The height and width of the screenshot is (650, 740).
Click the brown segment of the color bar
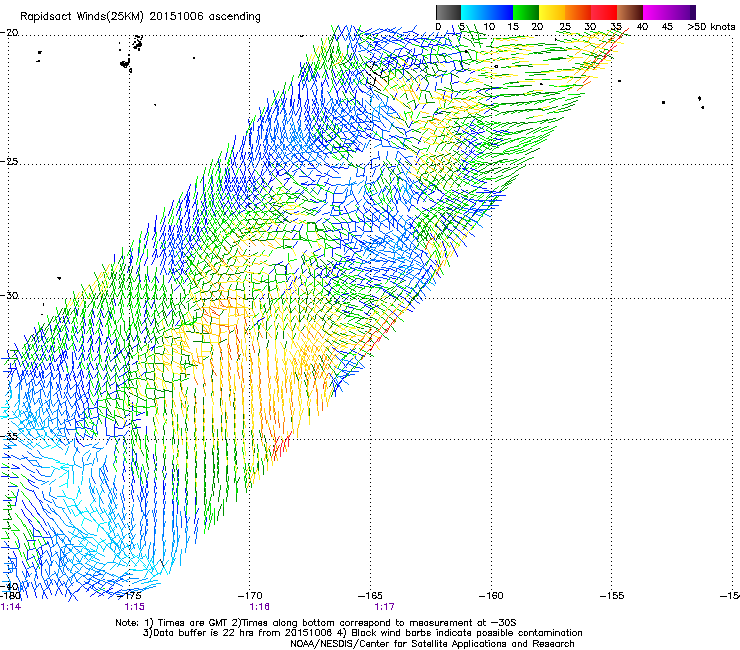(x=630, y=12)
